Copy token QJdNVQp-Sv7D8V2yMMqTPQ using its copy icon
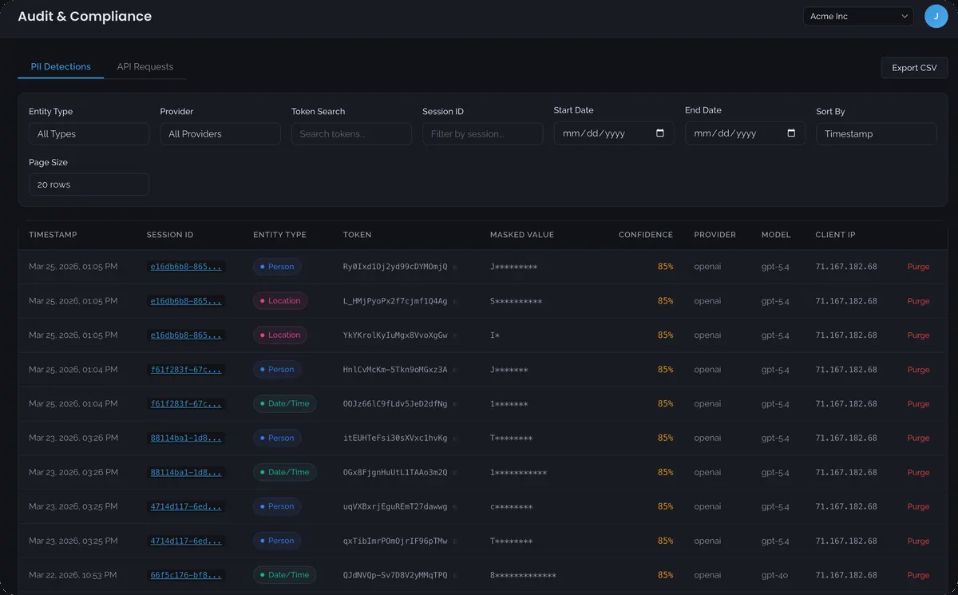Viewport: 958px width, 595px height. point(455,575)
